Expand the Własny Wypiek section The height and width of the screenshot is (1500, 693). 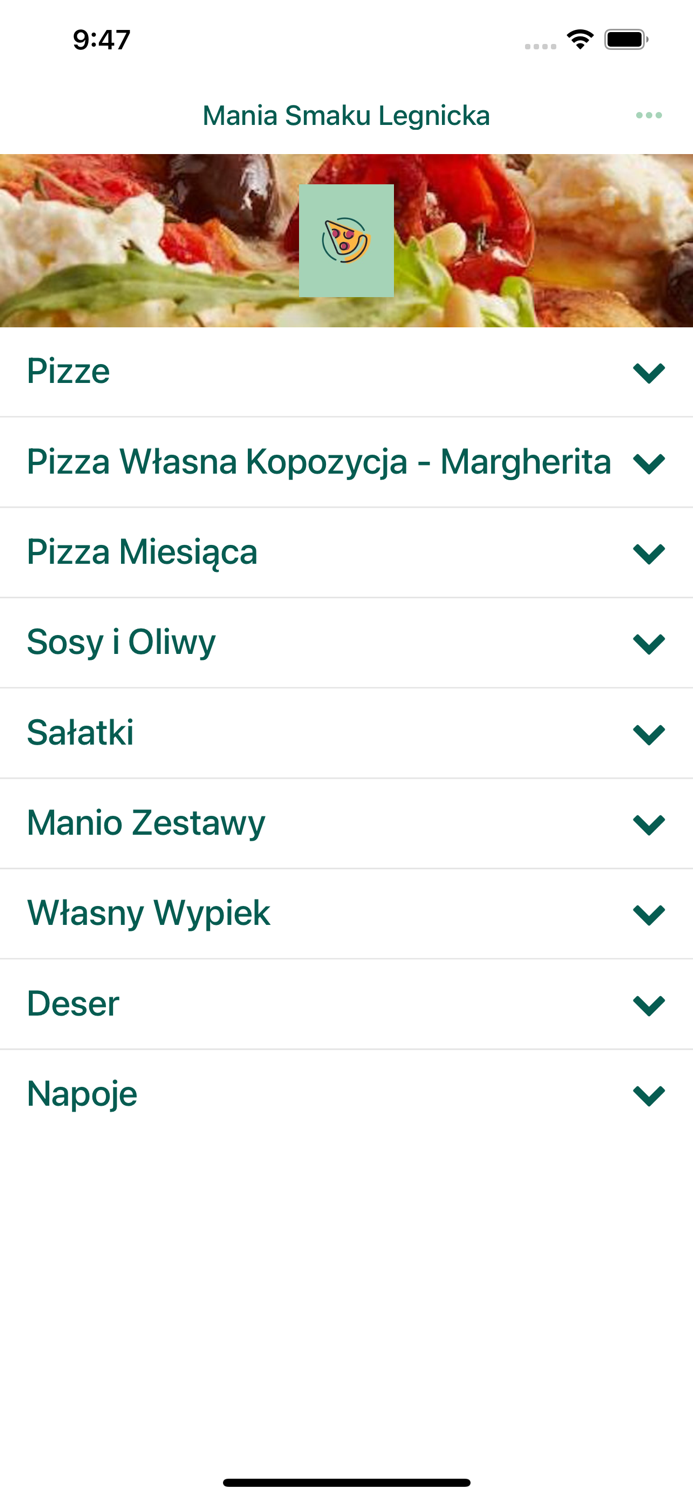pyautogui.click(x=649, y=913)
